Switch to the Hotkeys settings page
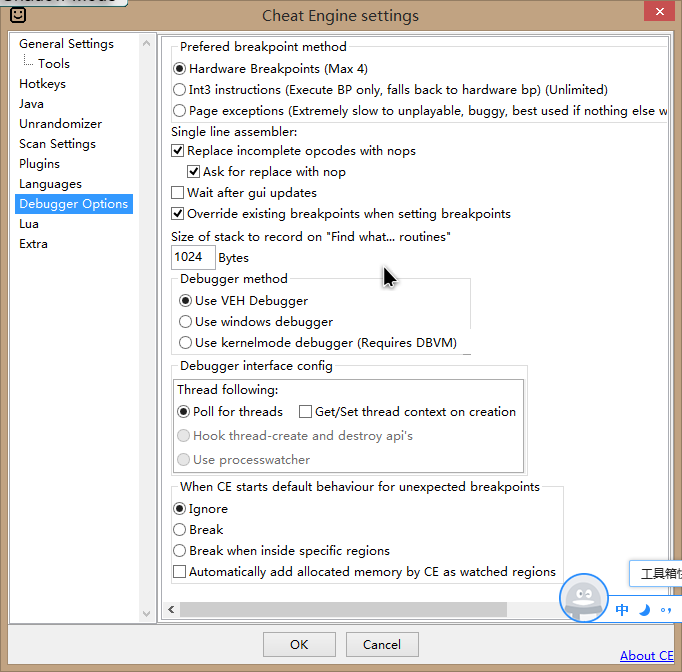The height and width of the screenshot is (672, 682). point(42,84)
